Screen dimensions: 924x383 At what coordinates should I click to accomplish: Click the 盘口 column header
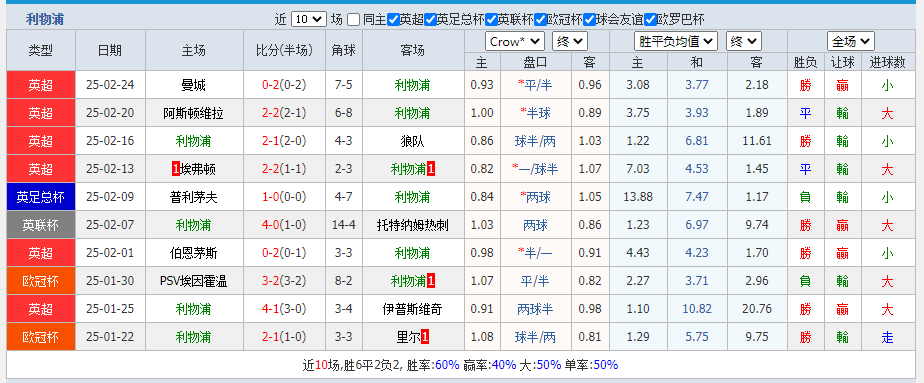(x=536, y=63)
